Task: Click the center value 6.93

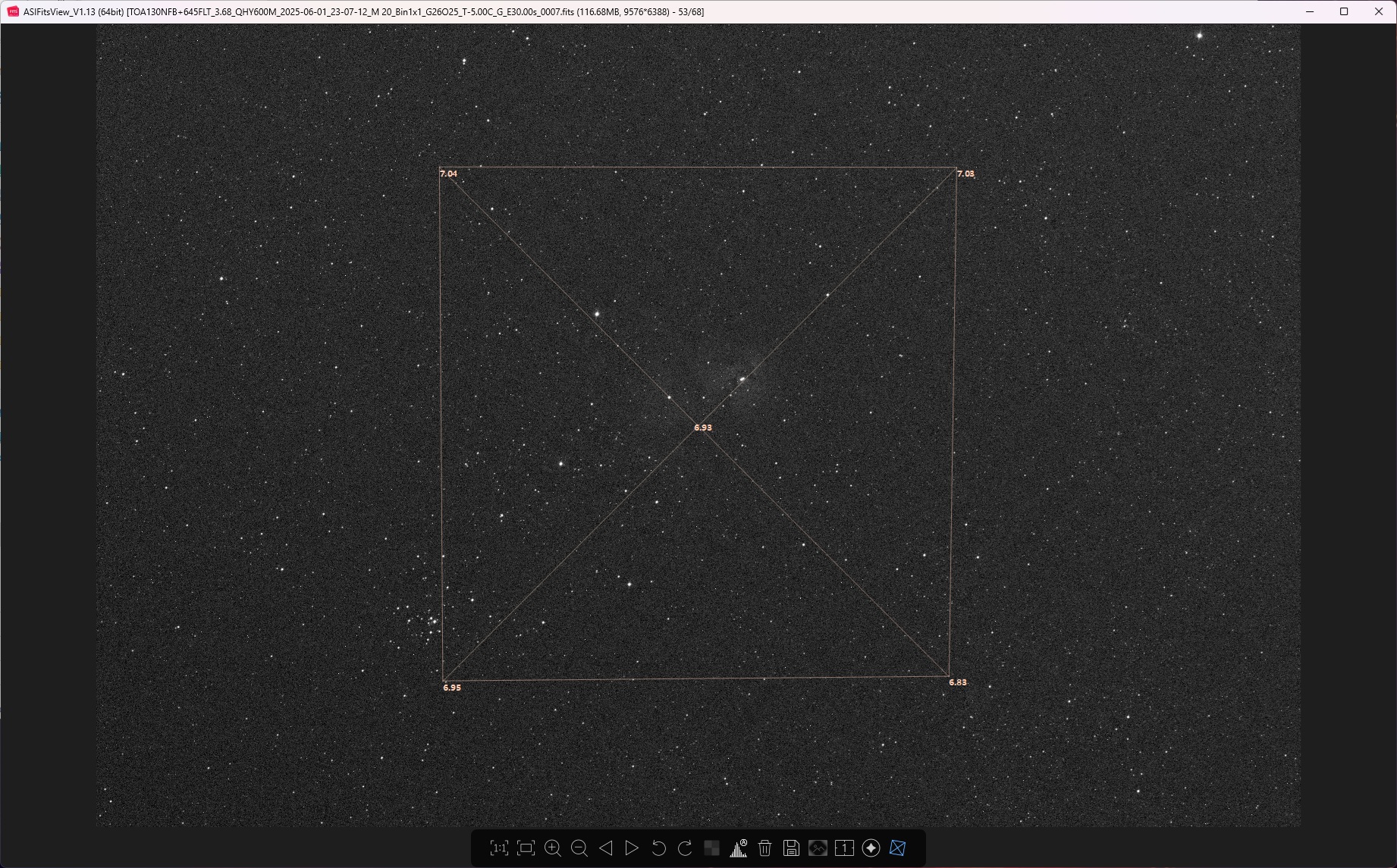Action: click(703, 428)
